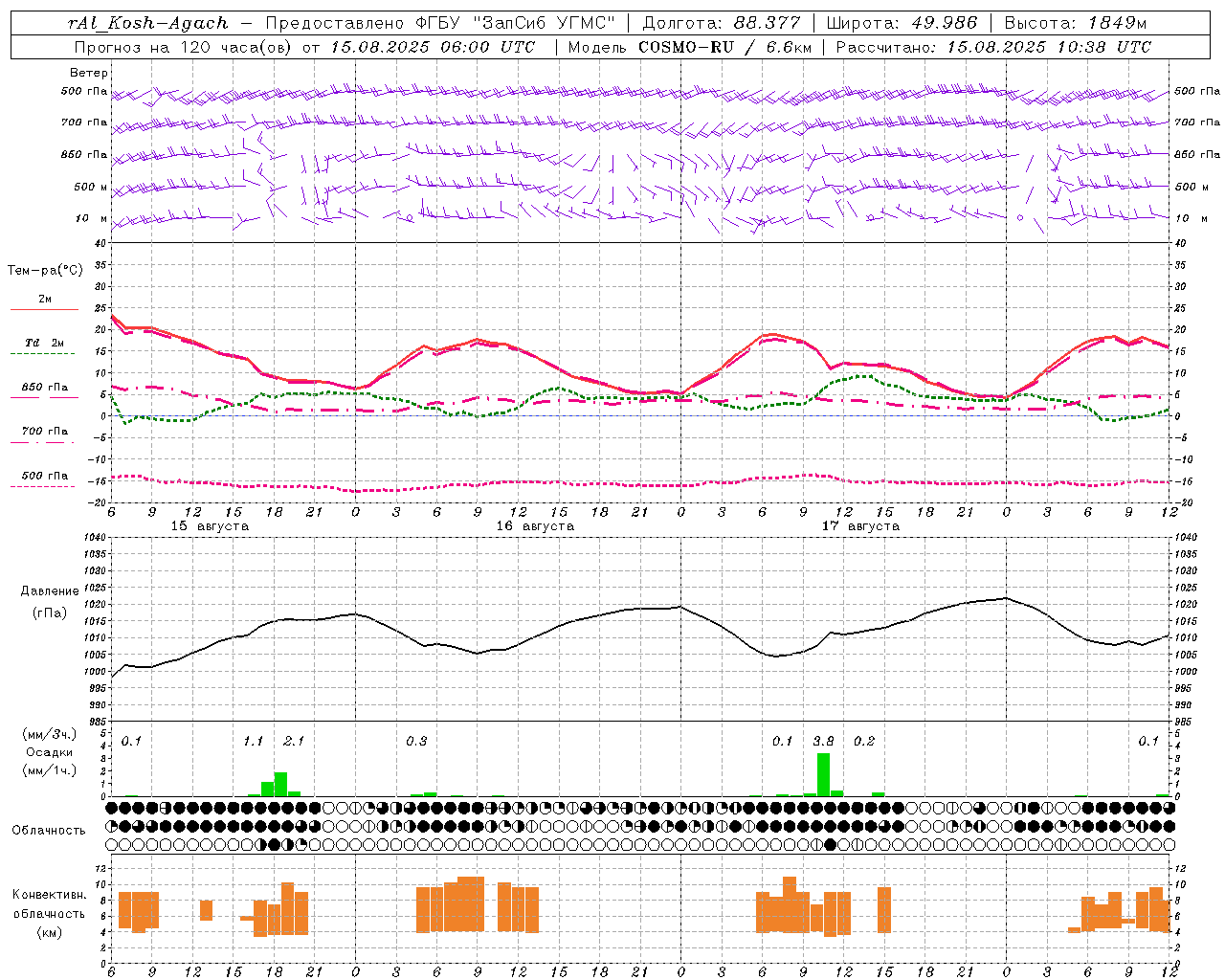Click the Осадки precipitation label
Viewport: 1225px width, 980px height.
coord(50,752)
